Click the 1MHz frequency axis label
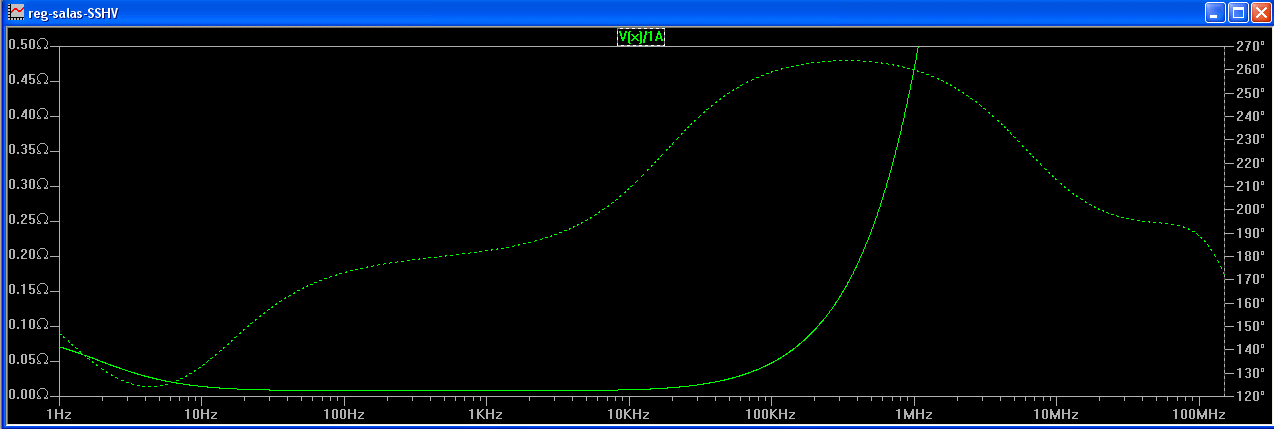 pyautogui.click(x=913, y=414)
